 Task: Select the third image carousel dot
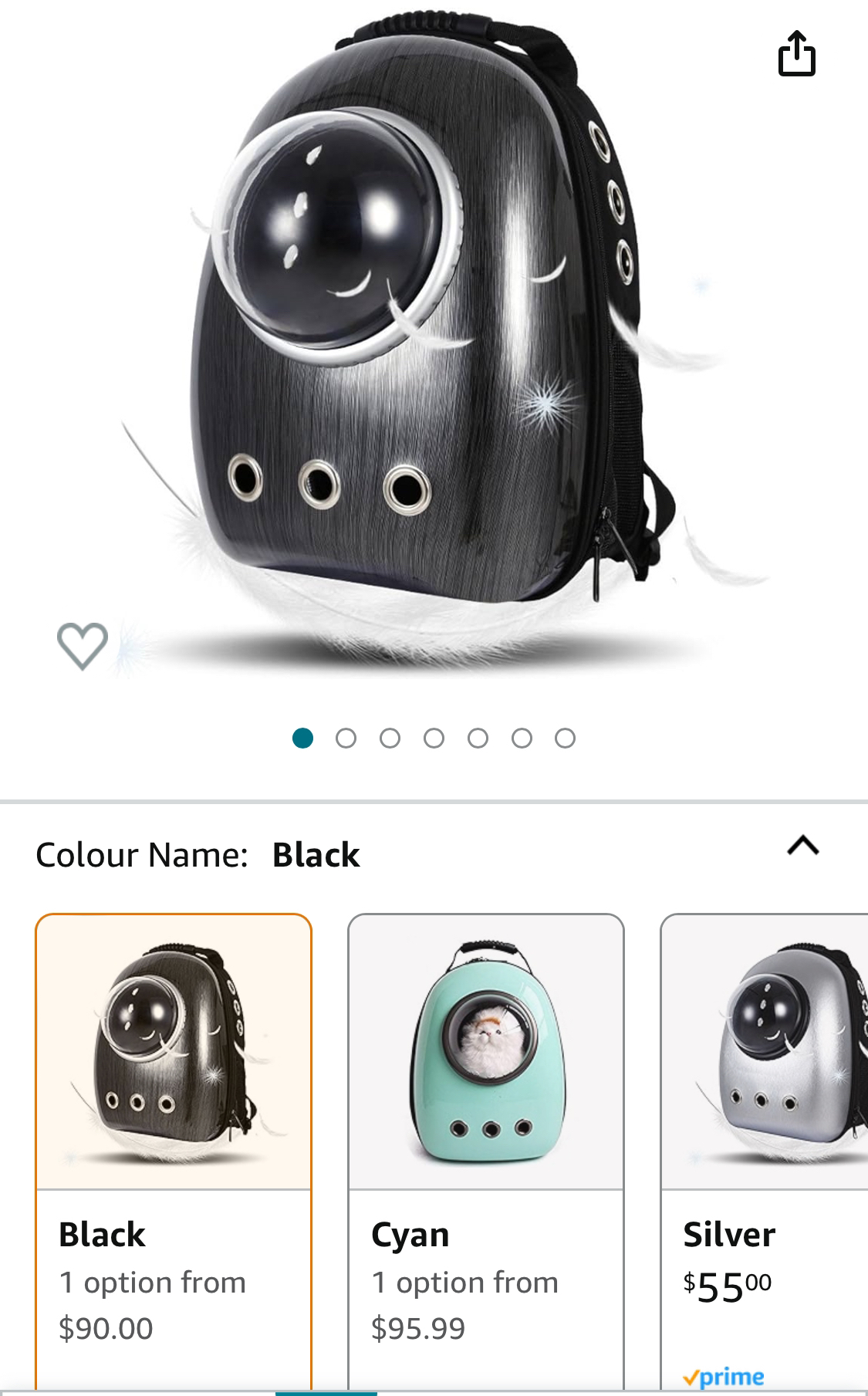click(x=390, y=739)
